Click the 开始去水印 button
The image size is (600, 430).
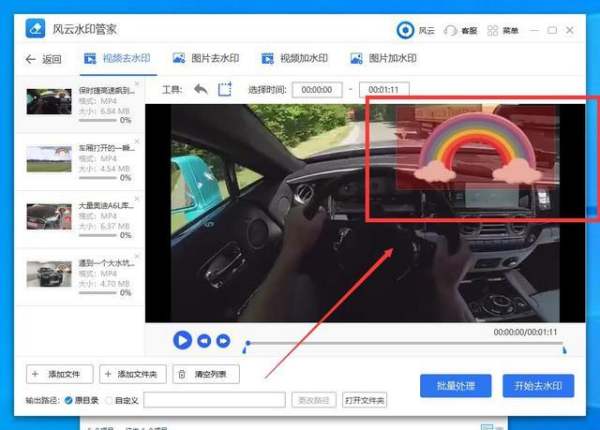click(538, 385)
